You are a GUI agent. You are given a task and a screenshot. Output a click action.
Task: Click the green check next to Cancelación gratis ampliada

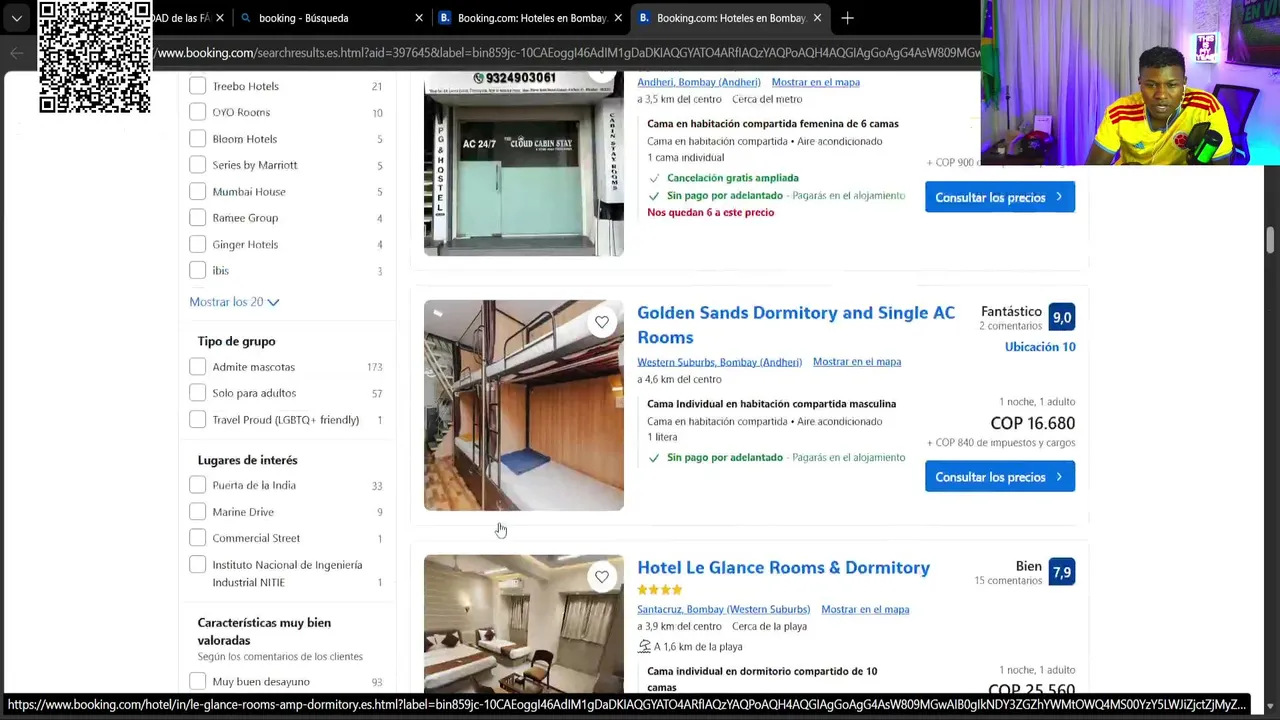[x=654, y=178]
